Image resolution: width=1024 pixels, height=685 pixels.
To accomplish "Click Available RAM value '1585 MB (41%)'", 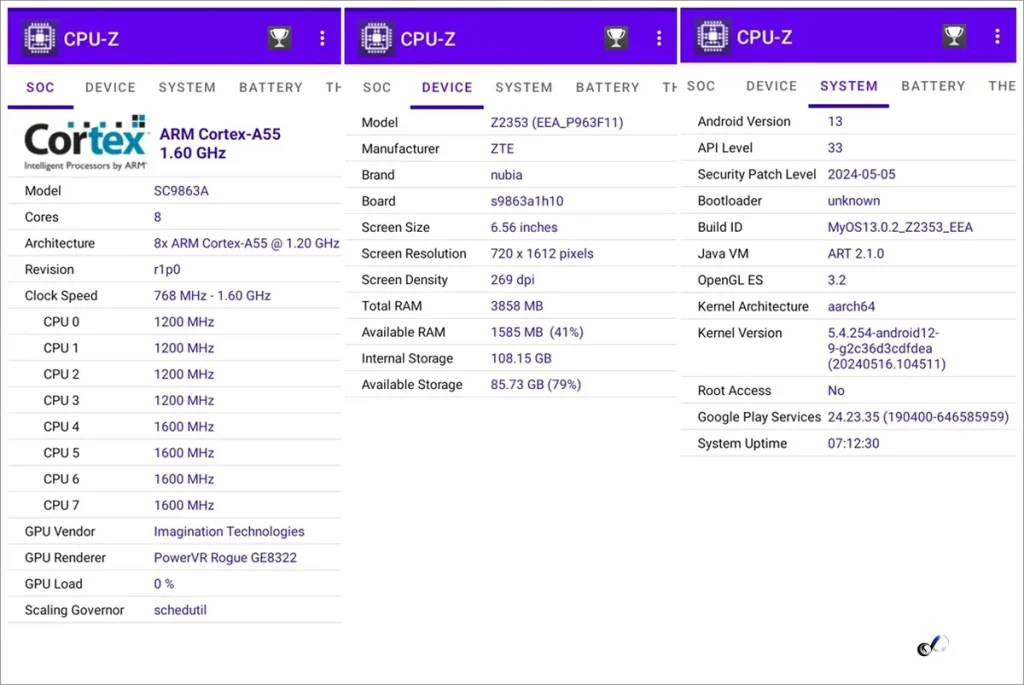I will pyautogui.click(x=537, y=332).
